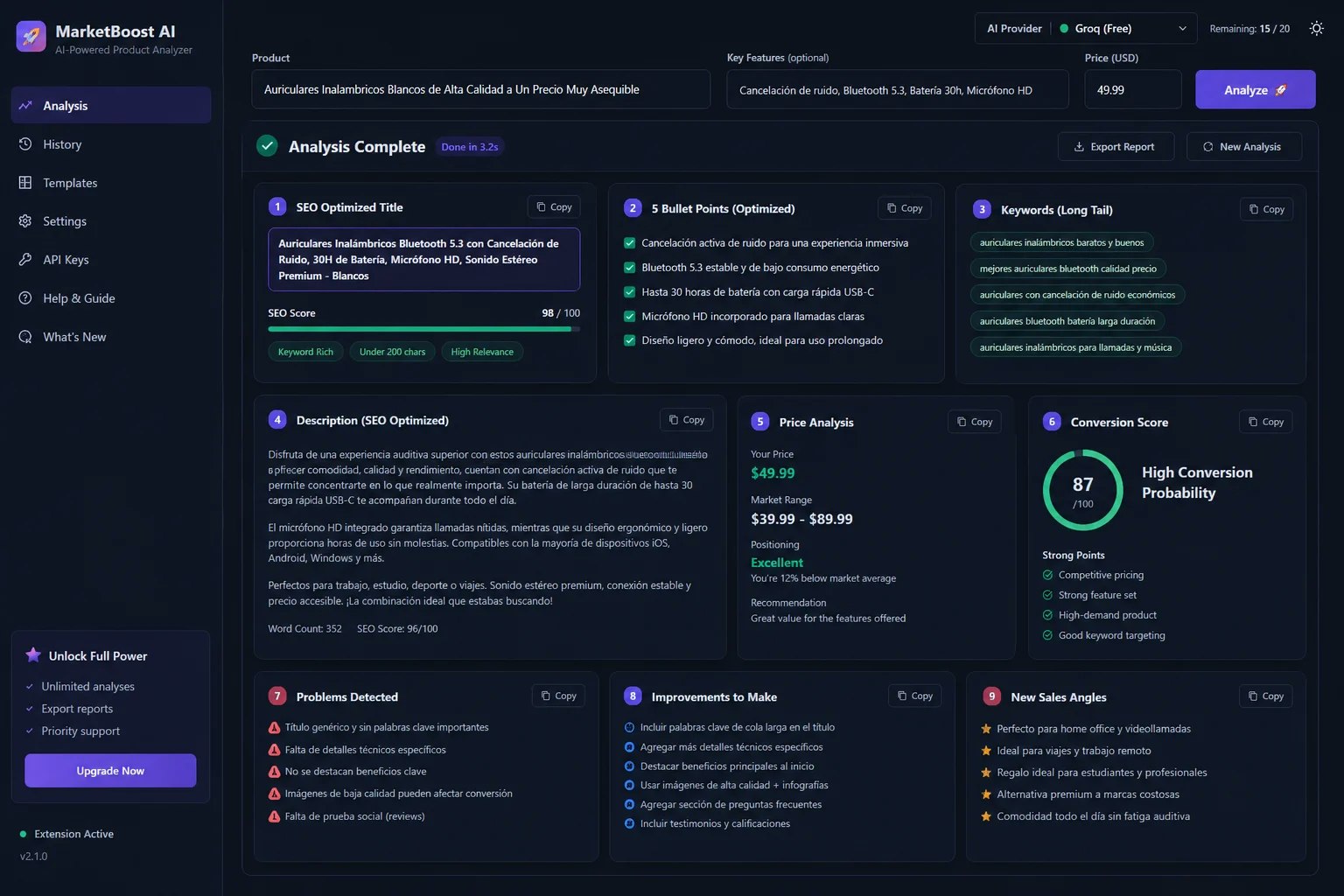
Task: Toggle checkbox for 'Bluetooth 5.3 estable' bullet
Action: tap(629, 268)
